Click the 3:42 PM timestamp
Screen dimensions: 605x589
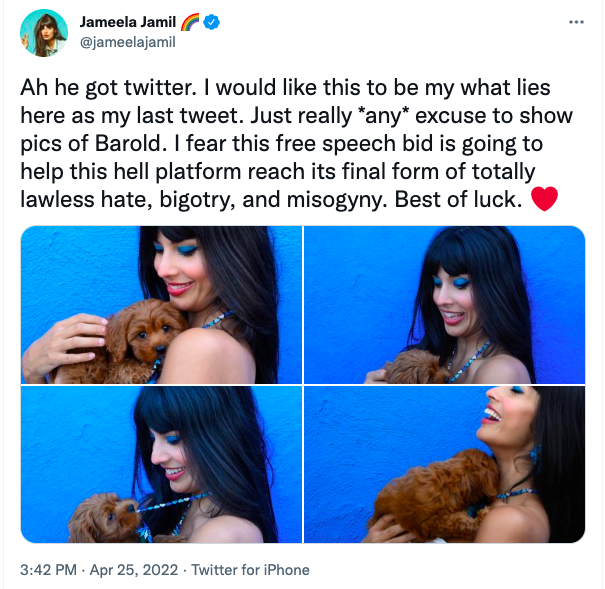pos(49,570)
